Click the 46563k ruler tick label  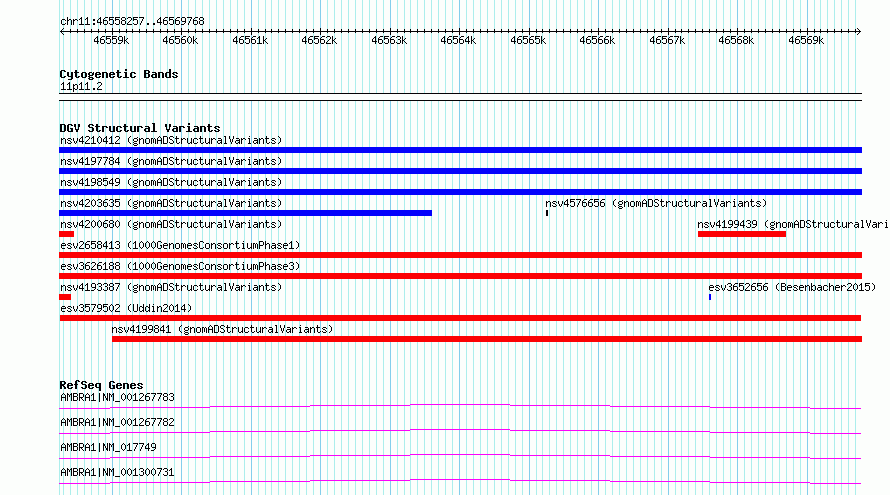(389, 40)
